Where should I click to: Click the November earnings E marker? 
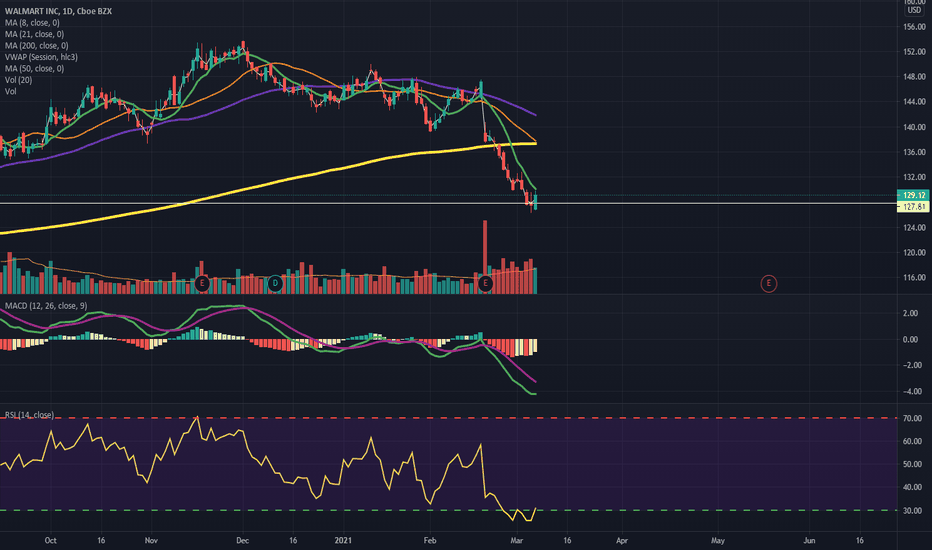point(202,283)
